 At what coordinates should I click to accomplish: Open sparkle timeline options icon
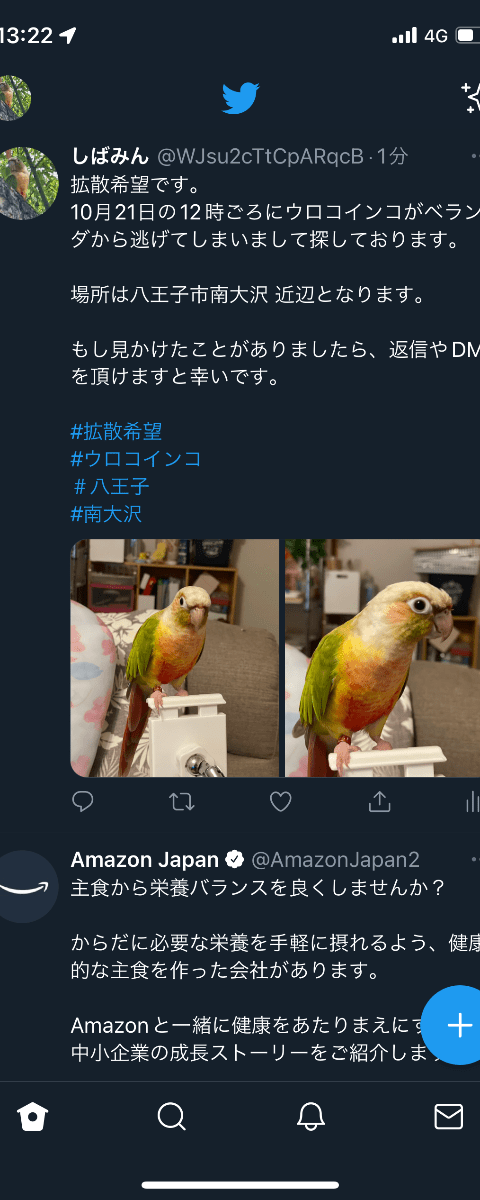470,98
